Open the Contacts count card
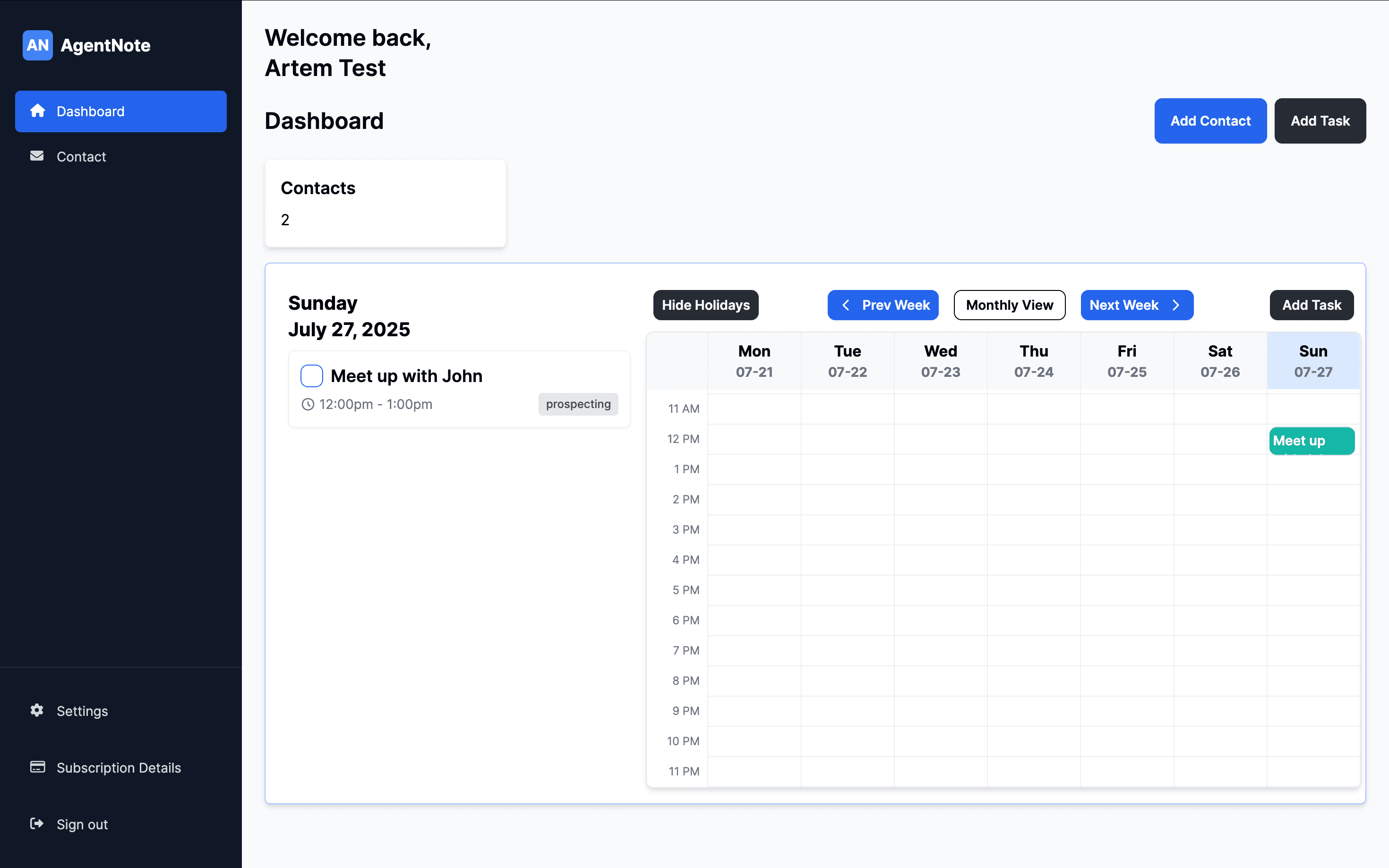This screenshot has width=1389, height=868. click(x=385, y=203)
